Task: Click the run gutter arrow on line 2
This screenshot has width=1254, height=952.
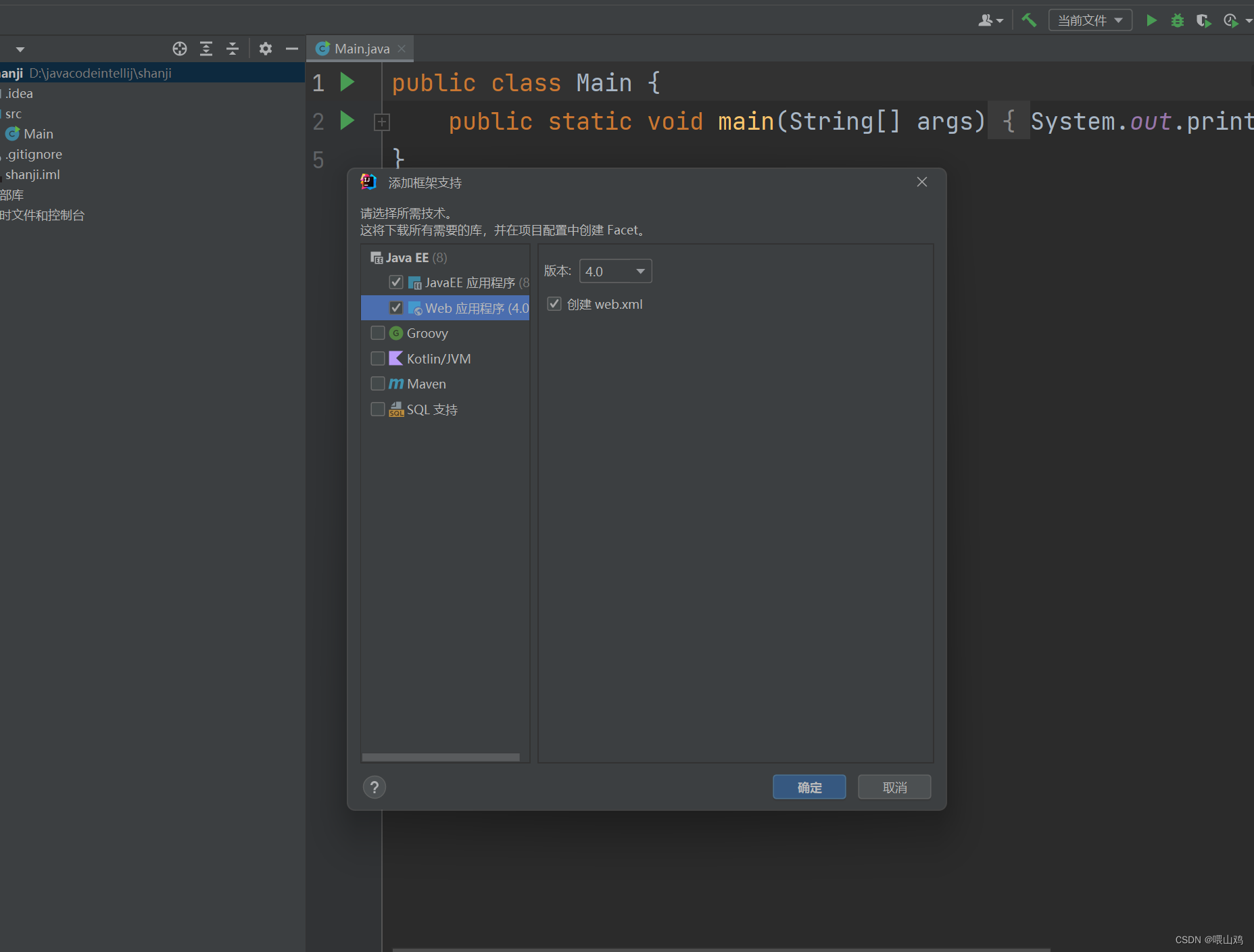Action: pos(347,120)
